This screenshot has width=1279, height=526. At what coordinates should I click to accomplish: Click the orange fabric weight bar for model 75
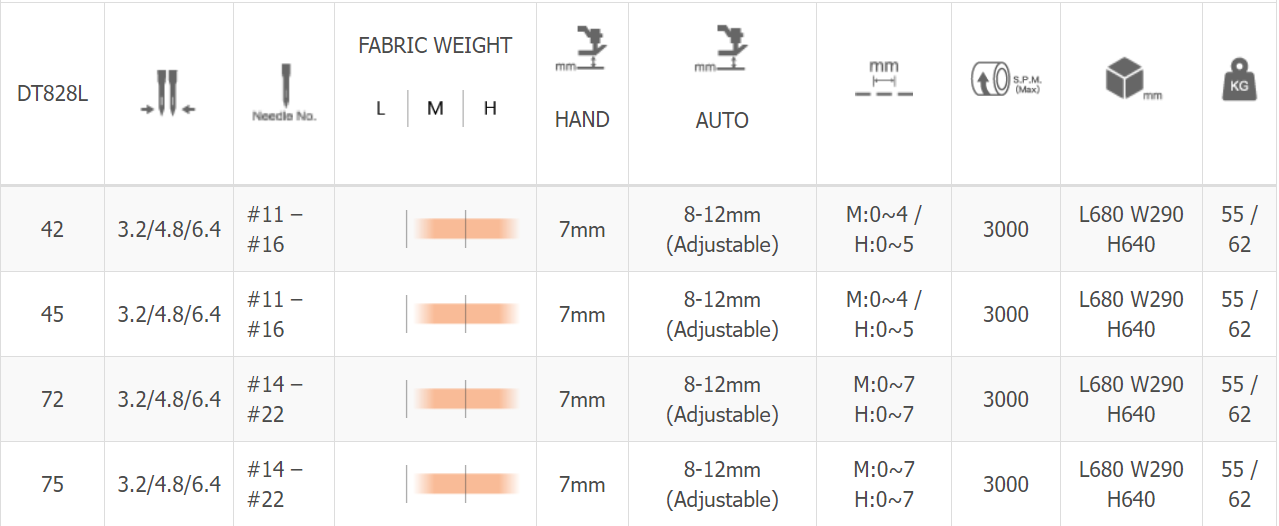(466, 484)
